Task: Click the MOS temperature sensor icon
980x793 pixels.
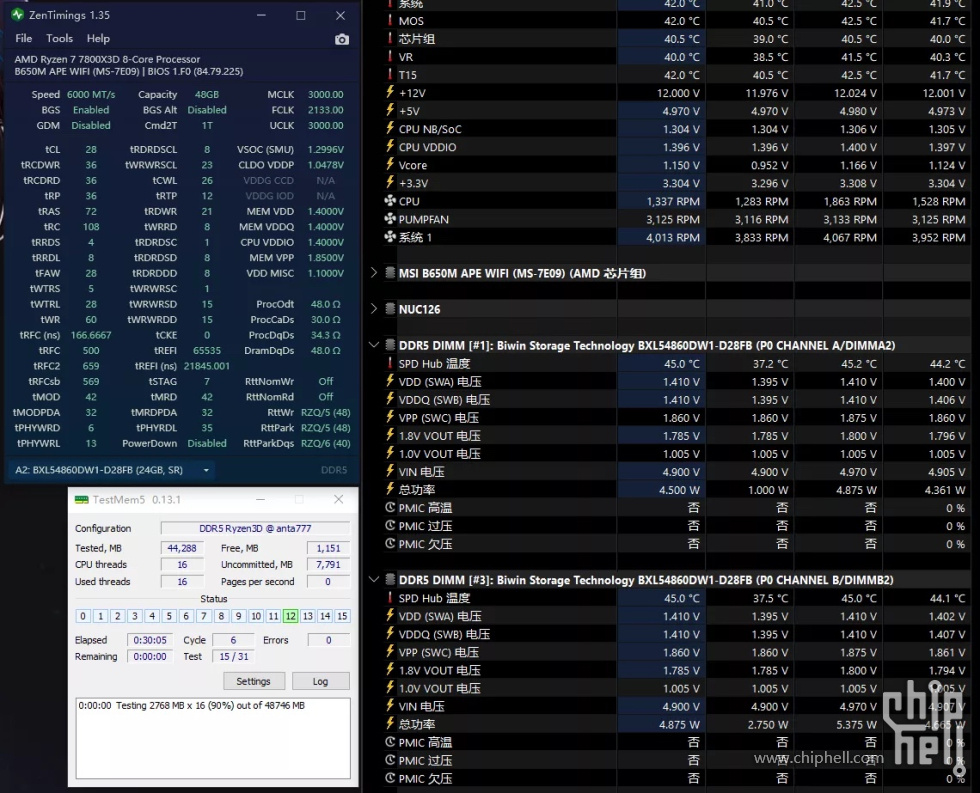Action: [x=390, y=20]
